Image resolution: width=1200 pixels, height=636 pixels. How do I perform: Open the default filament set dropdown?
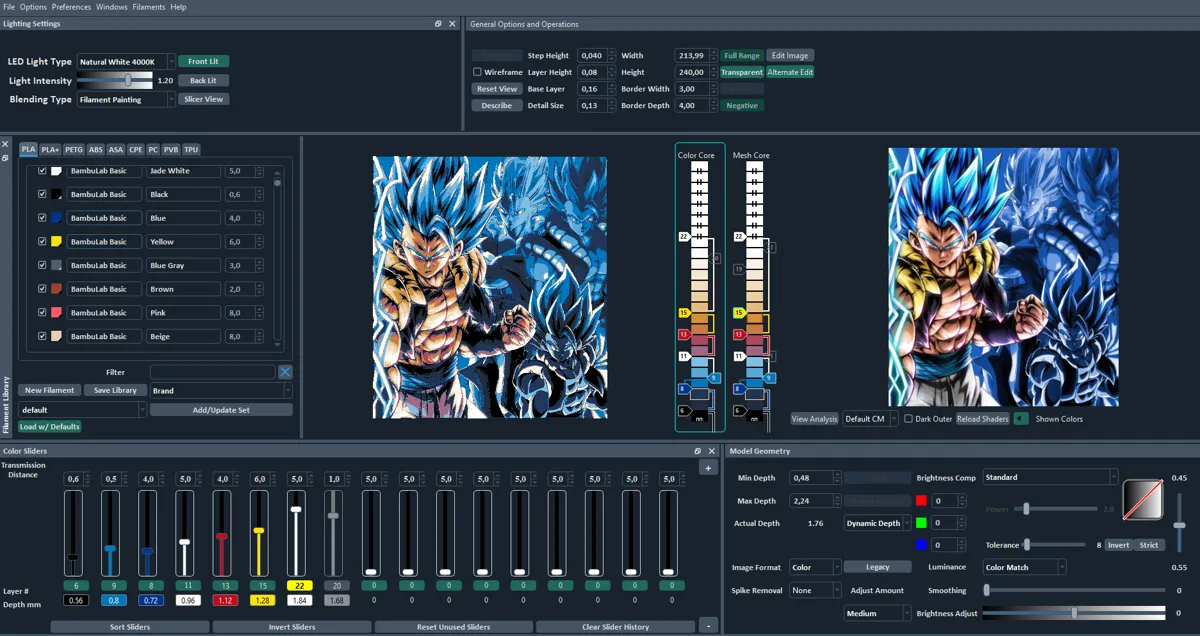[82, 410]
